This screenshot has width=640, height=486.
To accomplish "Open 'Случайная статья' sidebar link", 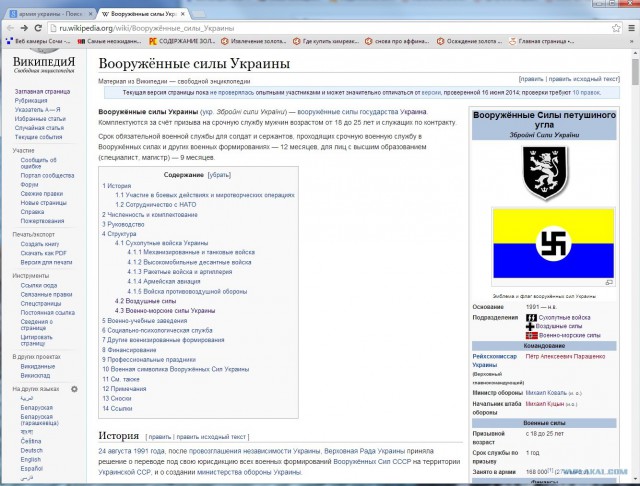I will coord(39,128).
